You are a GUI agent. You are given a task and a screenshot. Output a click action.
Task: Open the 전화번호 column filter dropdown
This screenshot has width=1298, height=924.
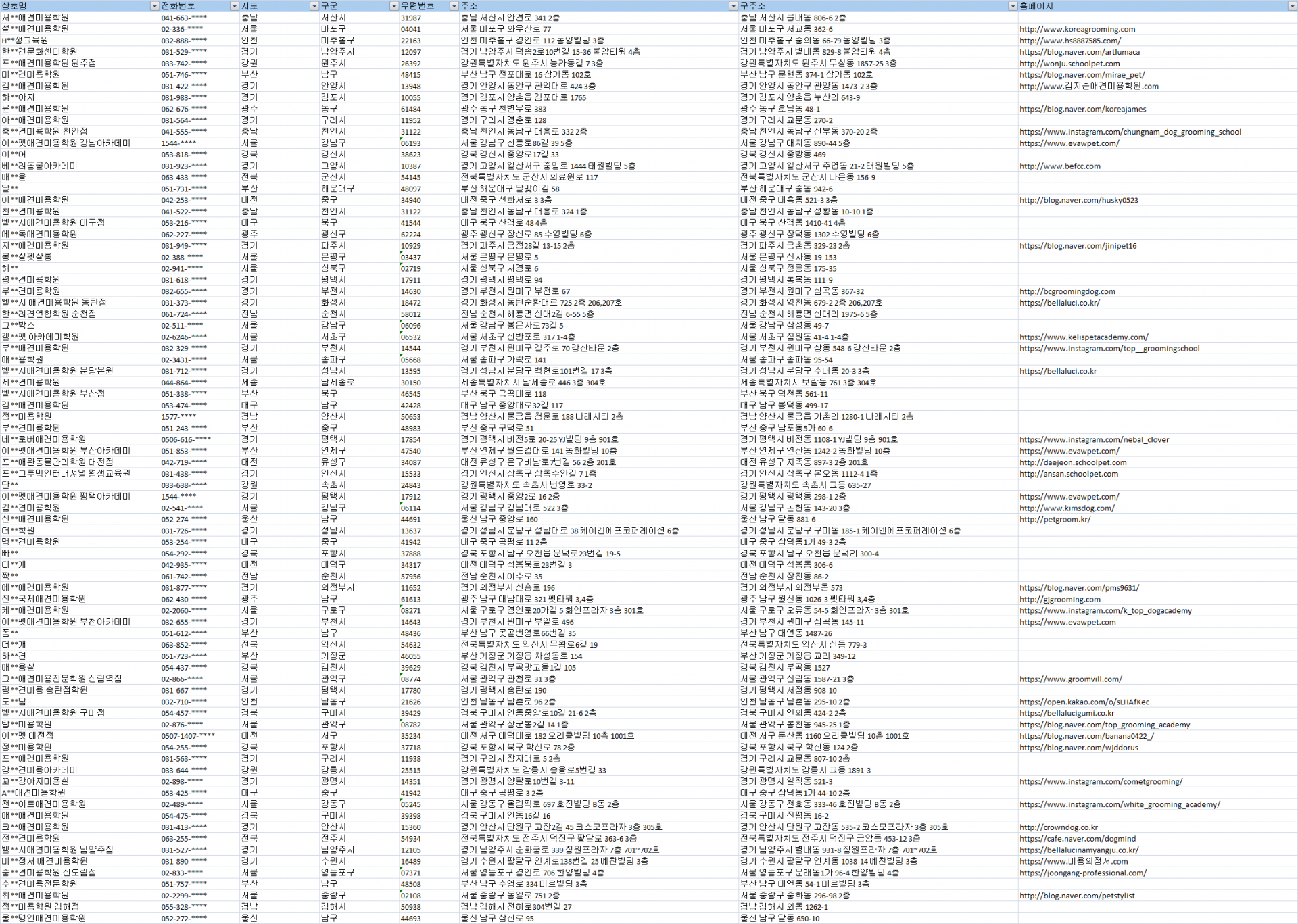[x=234, y=6]
